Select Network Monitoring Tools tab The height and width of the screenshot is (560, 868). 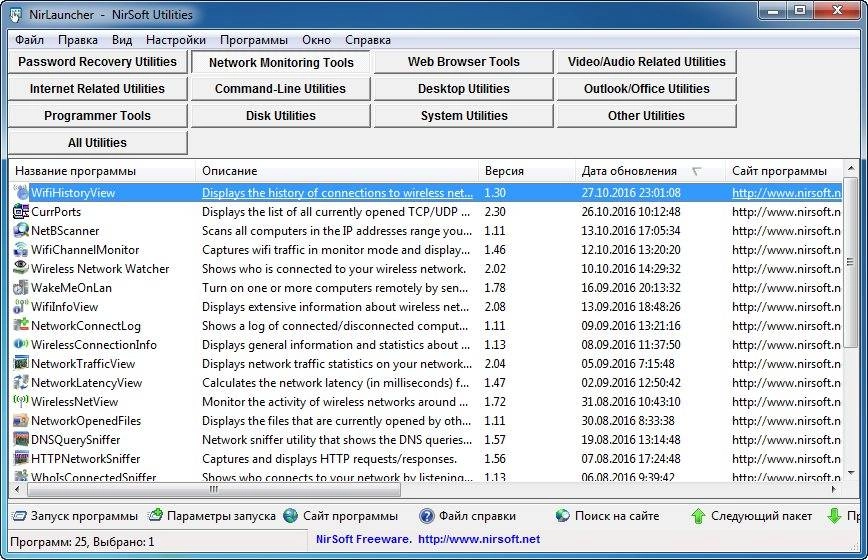point(281,62)
